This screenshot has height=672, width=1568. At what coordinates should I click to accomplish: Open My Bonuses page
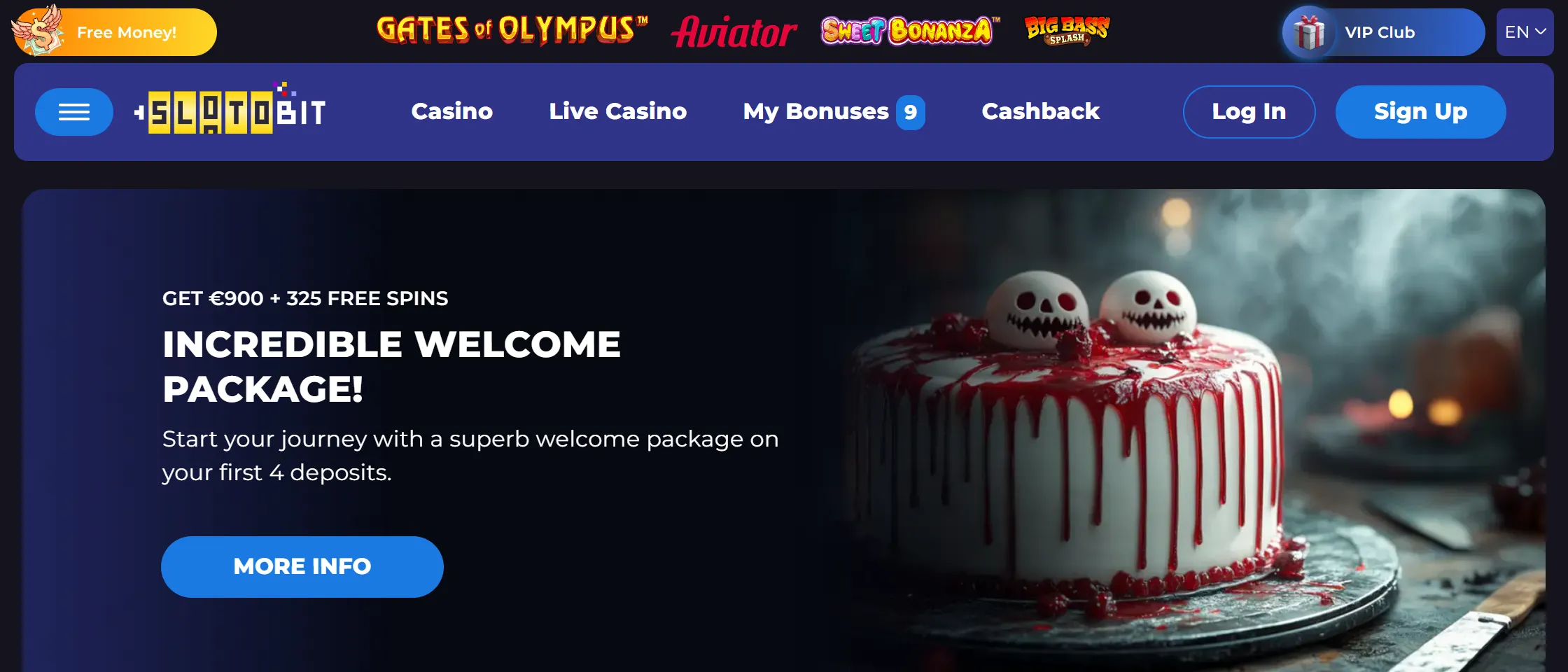(815, 112)
